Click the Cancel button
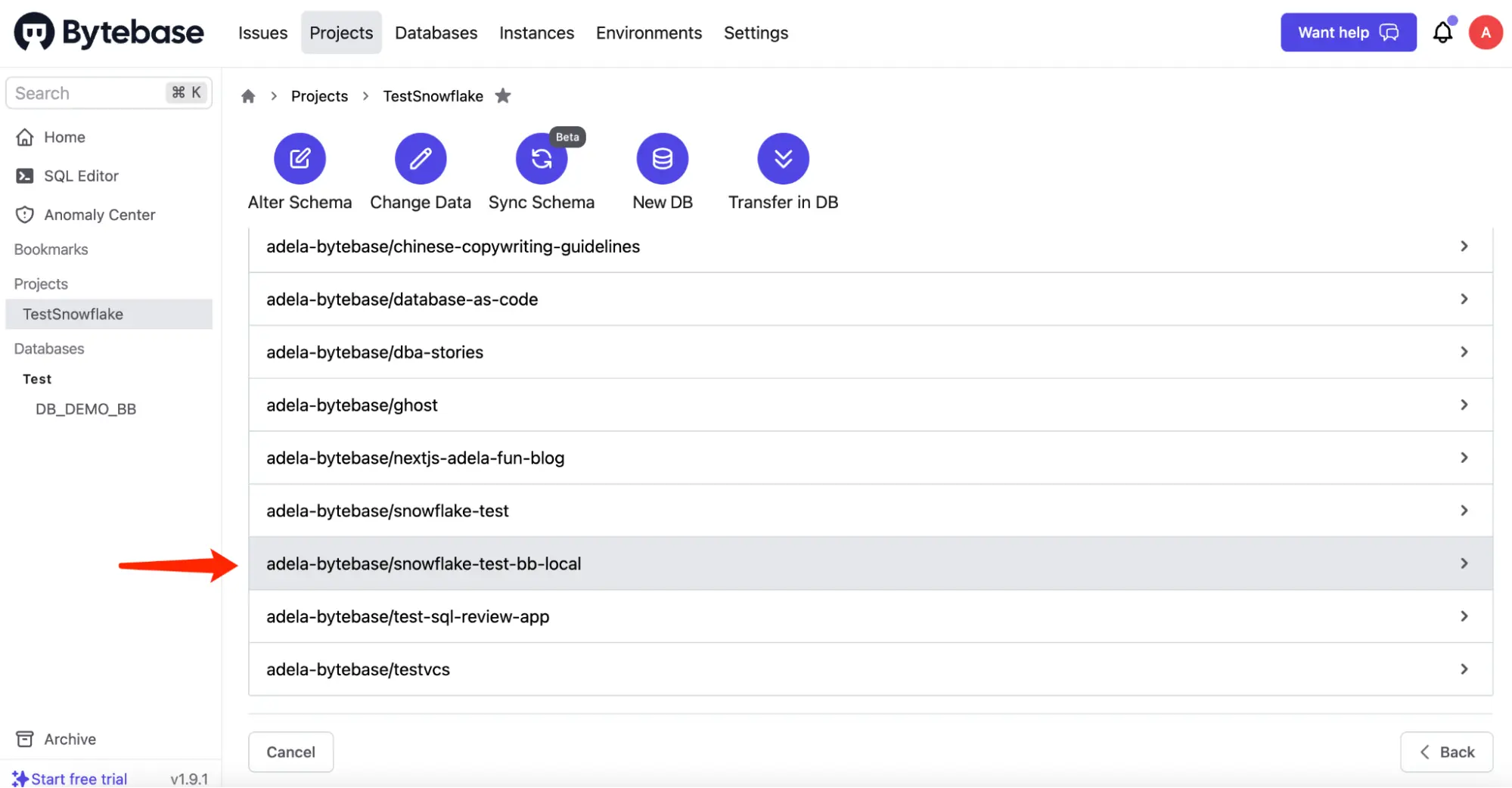 (x=290, y=752)
